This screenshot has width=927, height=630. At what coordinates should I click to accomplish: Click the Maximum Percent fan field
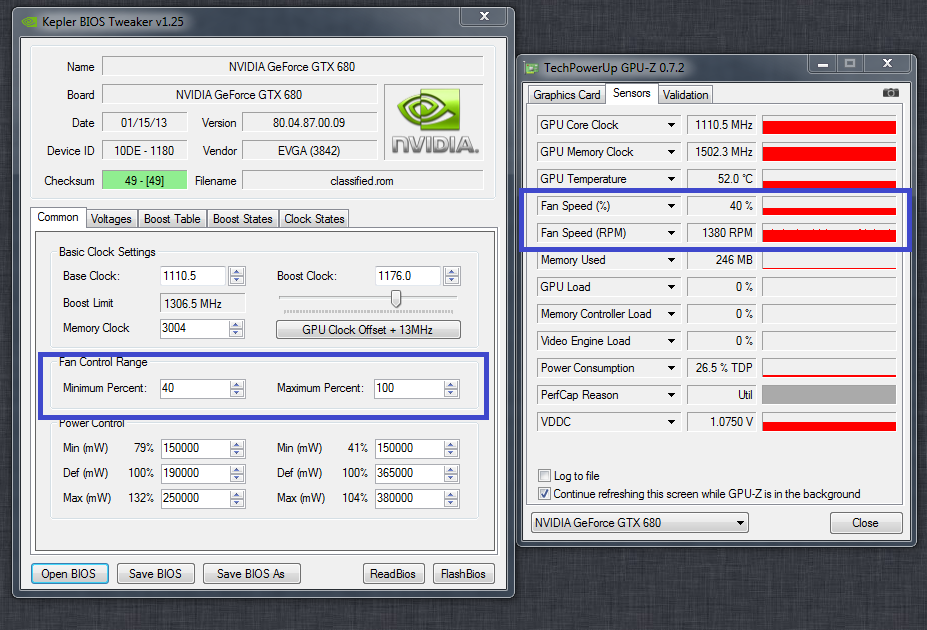409,388
